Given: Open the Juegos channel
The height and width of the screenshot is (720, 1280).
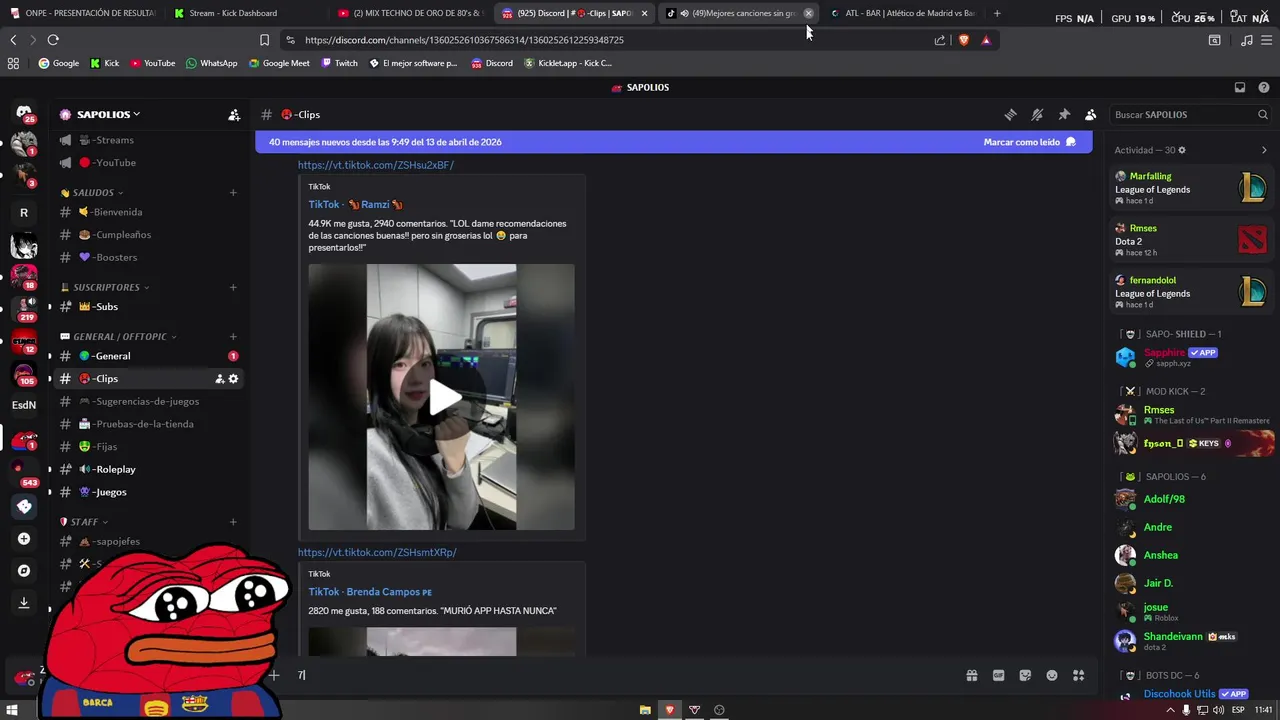Looking at the screenshot, I should (148, 492).
